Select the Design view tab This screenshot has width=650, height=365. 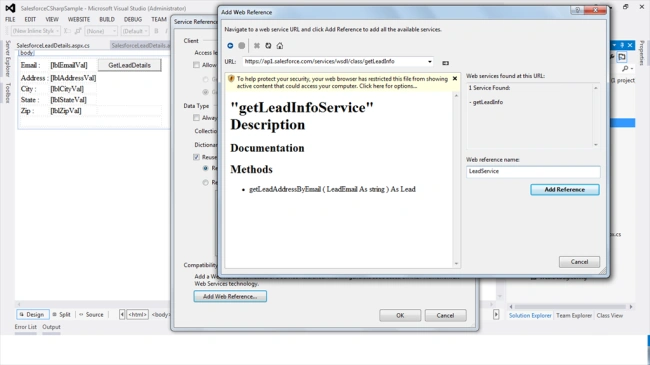tap(32, 314)
